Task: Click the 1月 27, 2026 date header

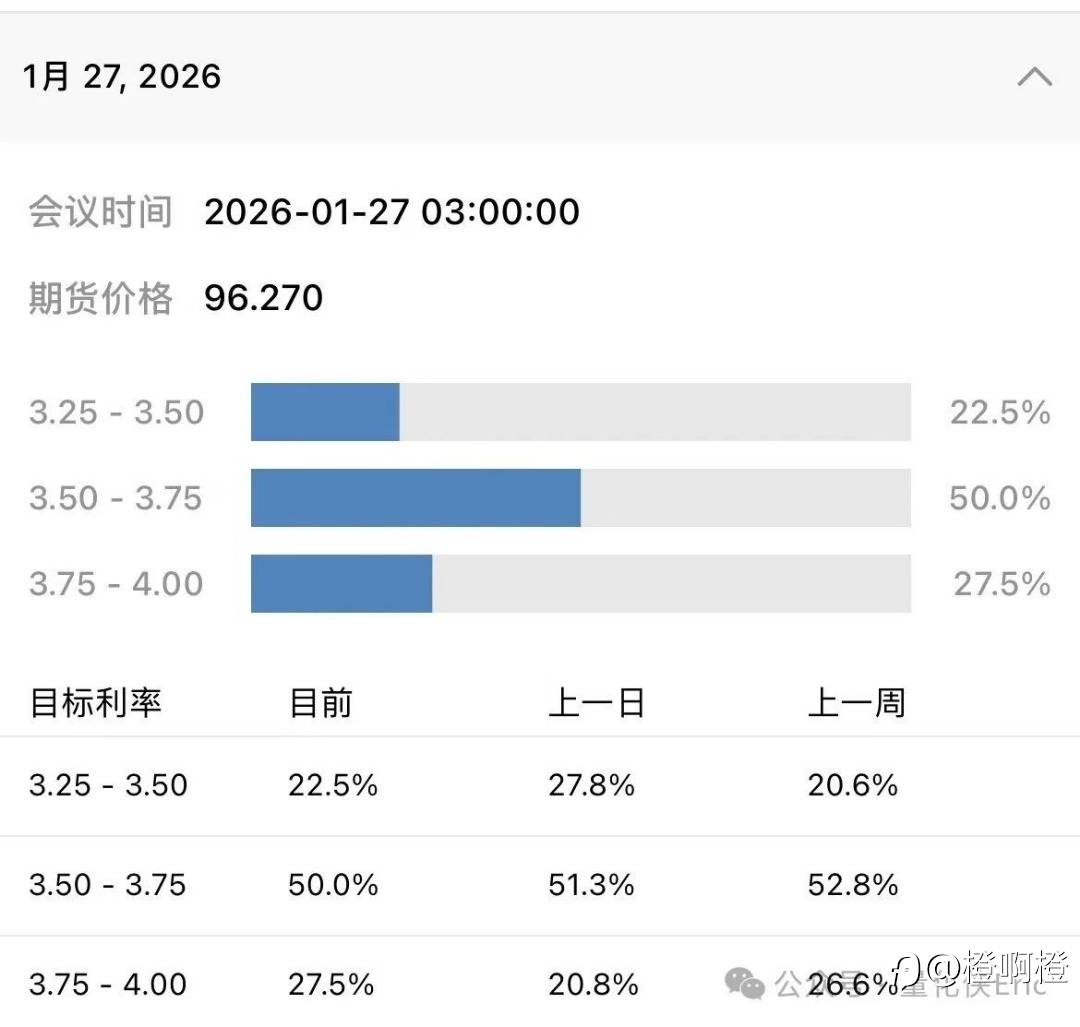Action: pyautogui.click(x=122, y=77)
